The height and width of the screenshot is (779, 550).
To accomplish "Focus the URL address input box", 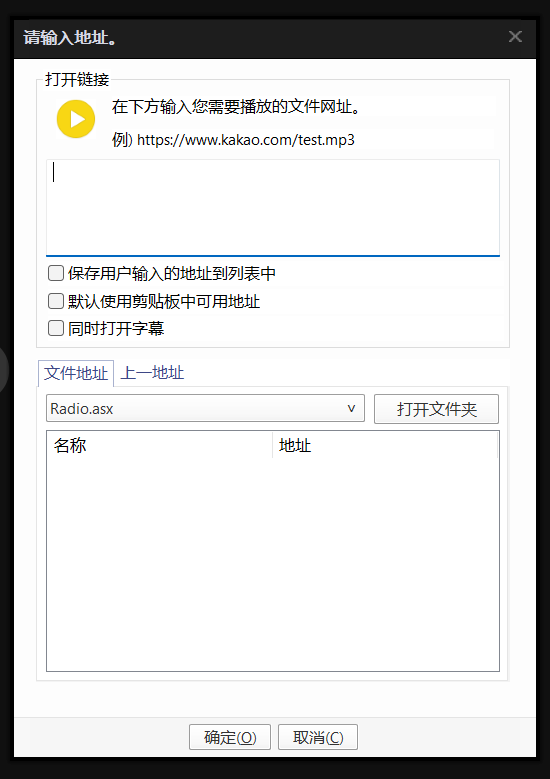I will (x=273, y=208).
